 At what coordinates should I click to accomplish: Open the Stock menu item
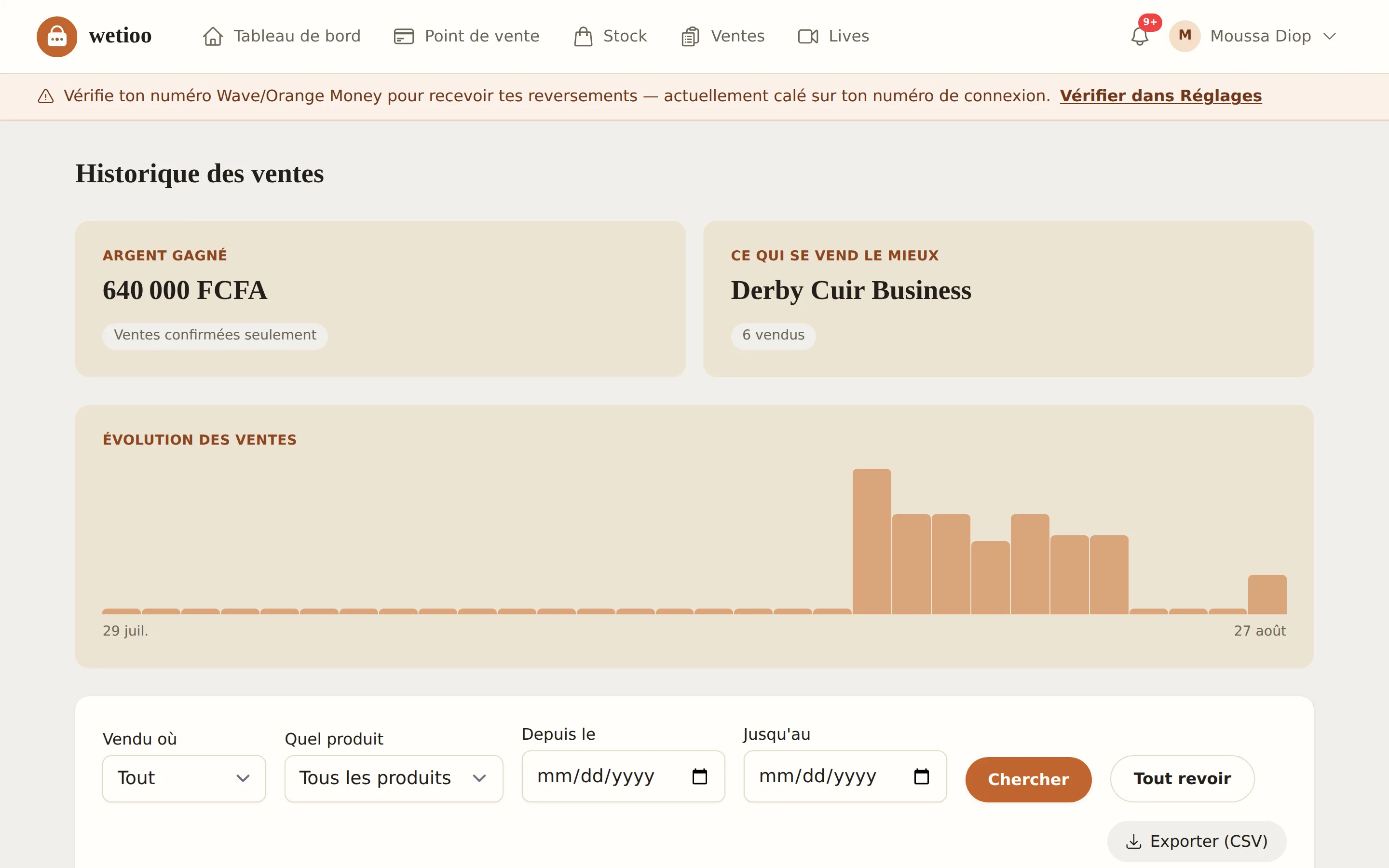tap(610, 36)
